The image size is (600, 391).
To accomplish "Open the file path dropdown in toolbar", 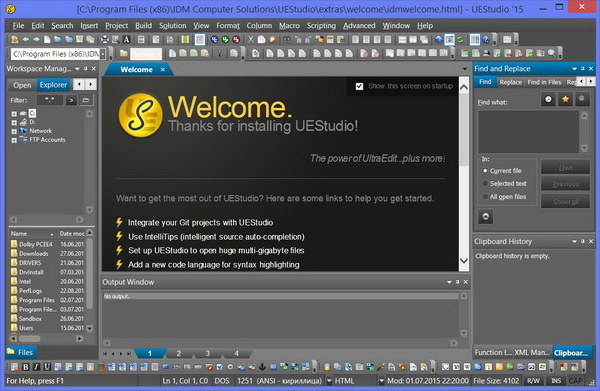I will coord(102,54).
